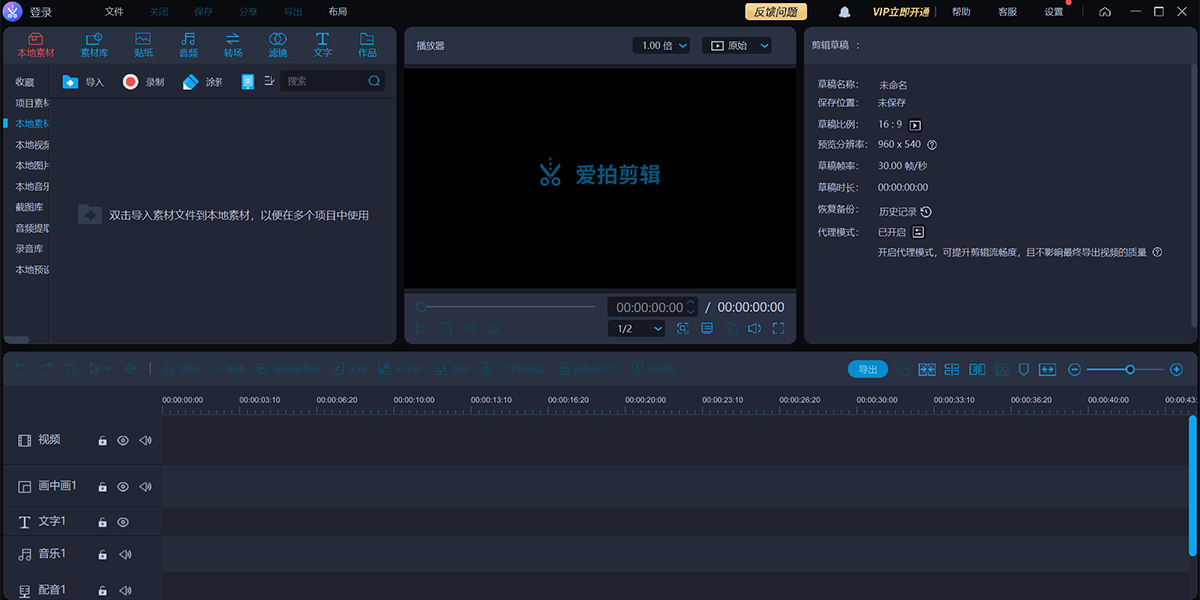Open the 1/2 preview quality dropdown

(636, 328)
